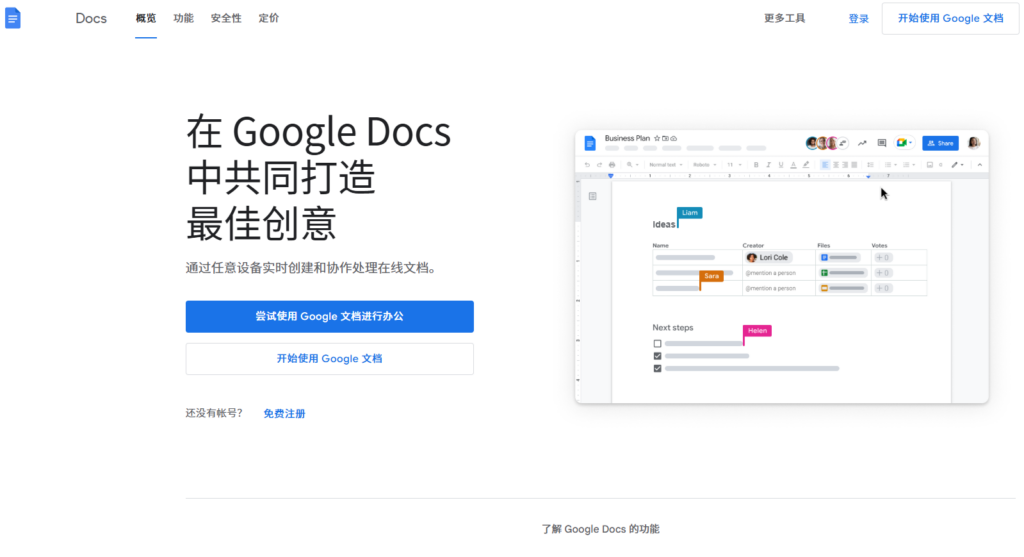This screenshot has width=1024, height=557.
Task: Check the unchecked first Next steps checkbox
Action: pyautogui.click(x=657, y=343)
